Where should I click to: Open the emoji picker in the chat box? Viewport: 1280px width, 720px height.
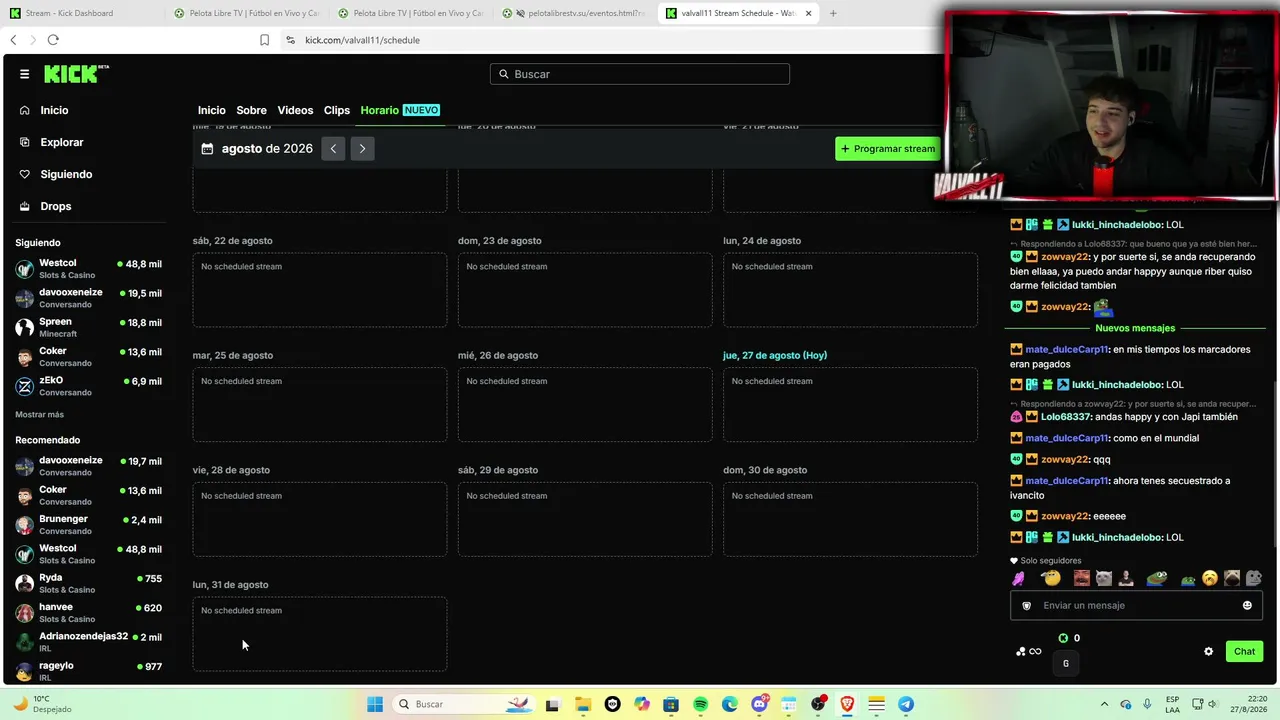click(x=1247, y=605)
